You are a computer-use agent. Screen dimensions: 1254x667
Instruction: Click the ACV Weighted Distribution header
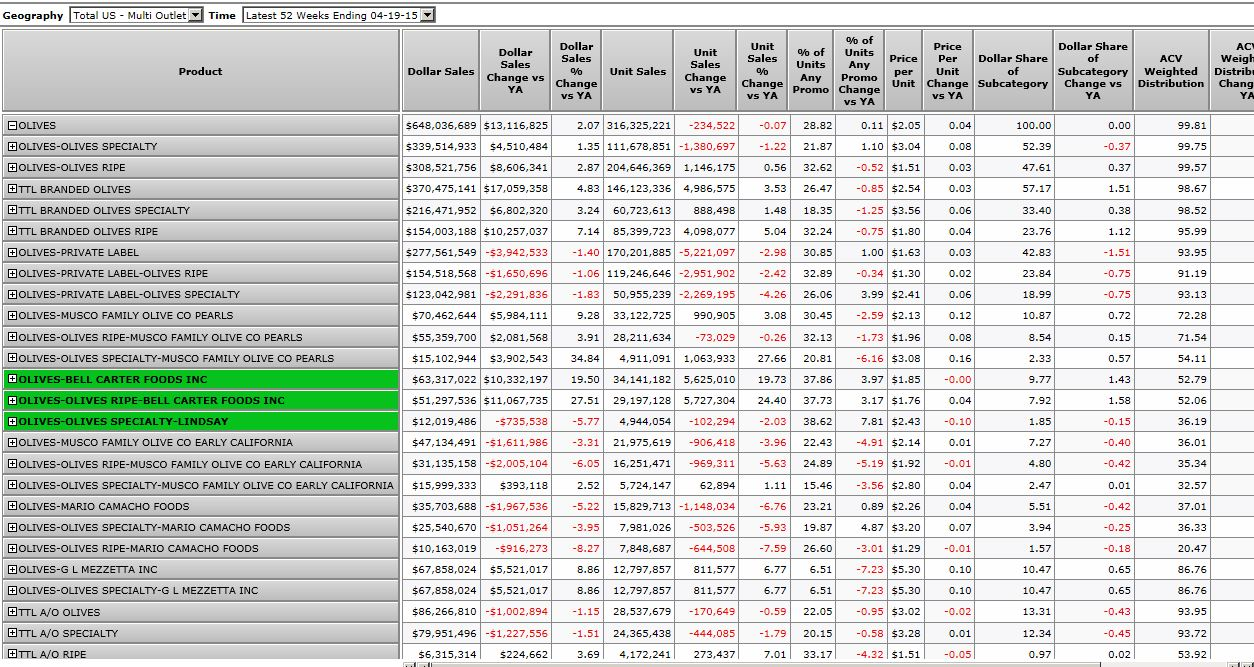tap(1170, 71)
